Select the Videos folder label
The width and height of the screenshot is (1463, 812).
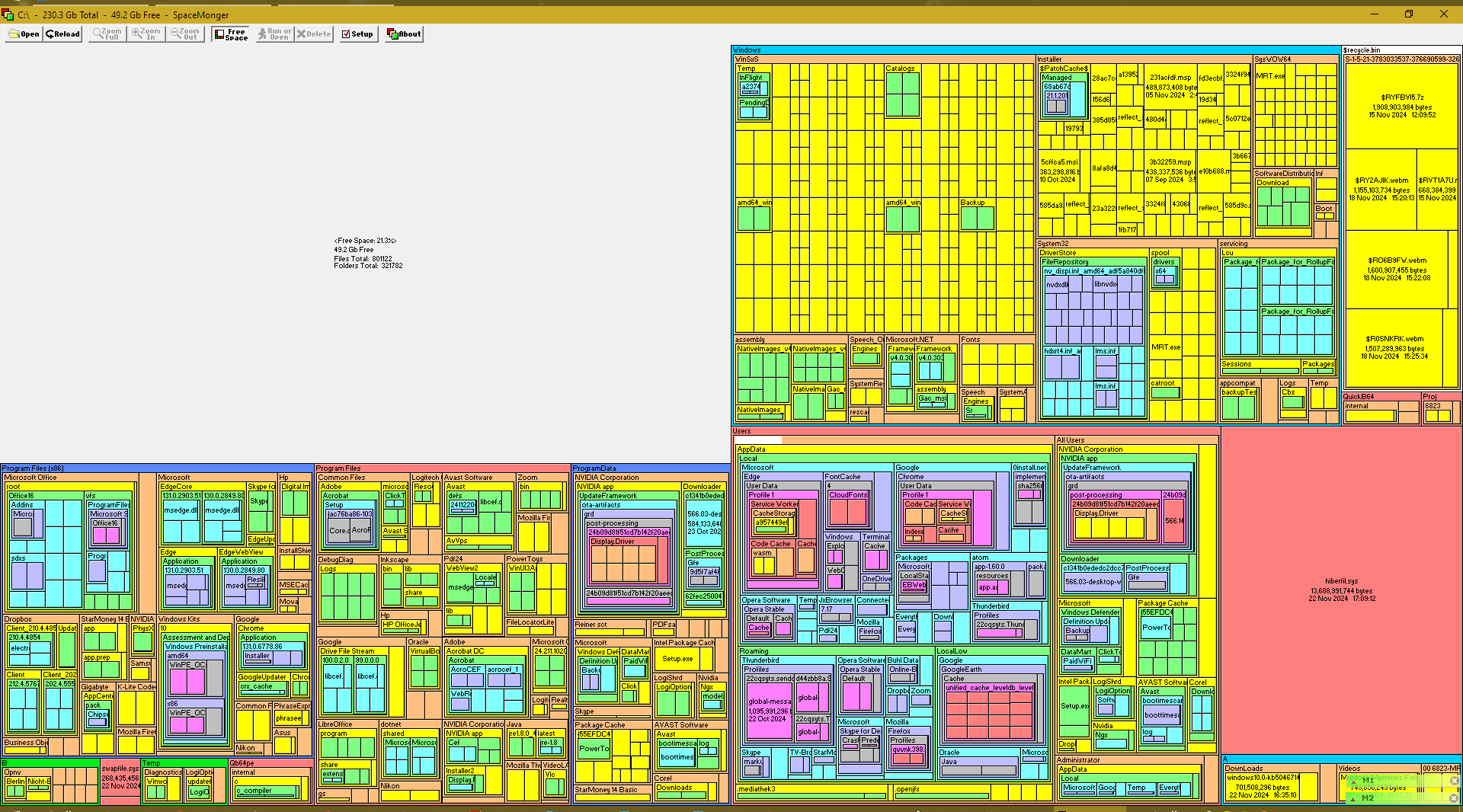pyautogui.click(x=1349, y=769)
